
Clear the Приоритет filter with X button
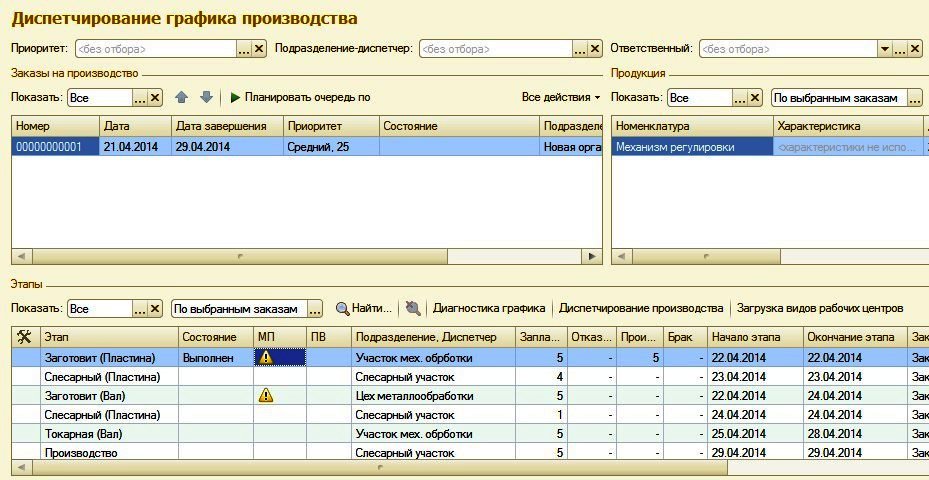[x=259, y=49]
